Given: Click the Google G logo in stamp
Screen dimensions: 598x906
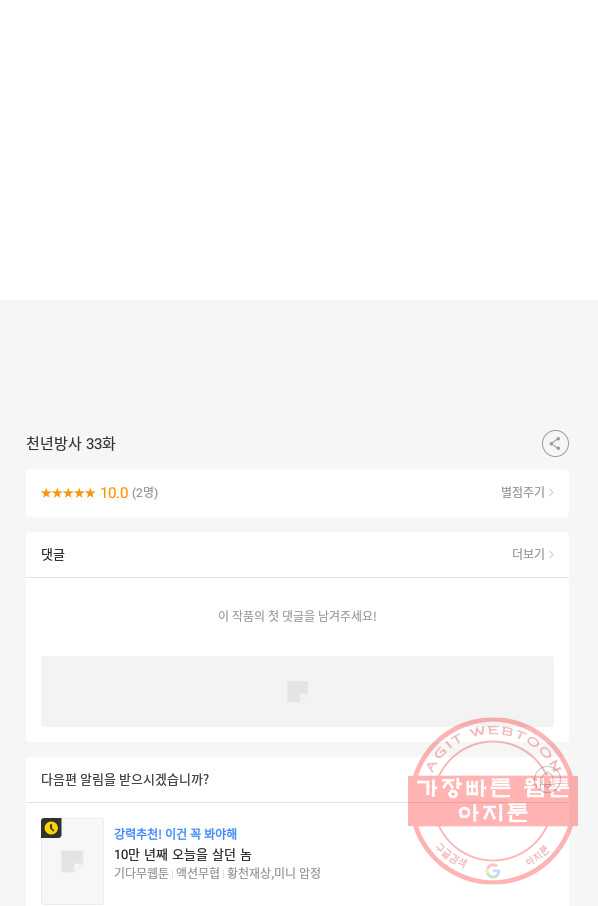Looking at the screenshot, I should (492, 870).
